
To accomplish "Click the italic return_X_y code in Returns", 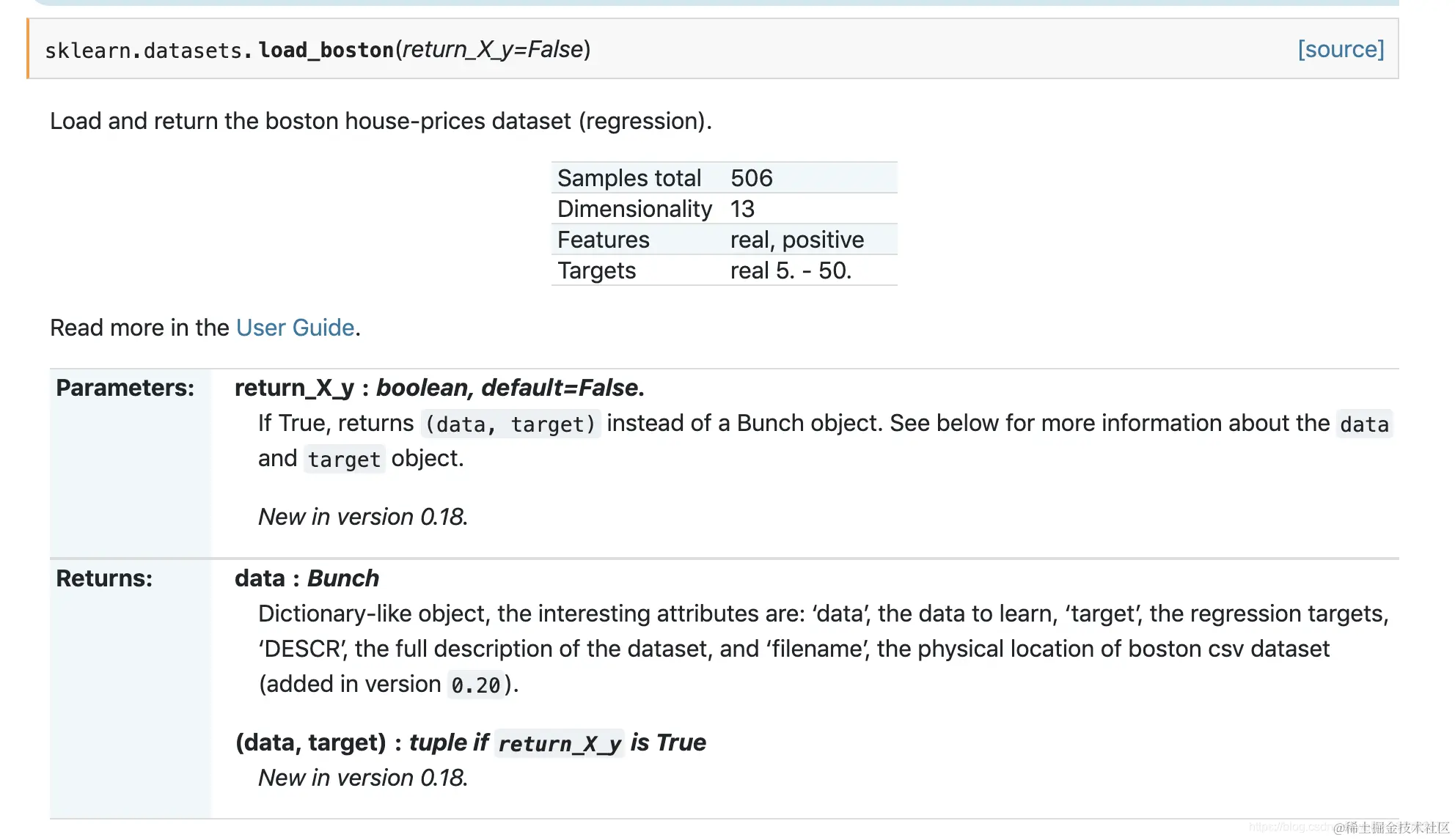I will coord(560,743).
